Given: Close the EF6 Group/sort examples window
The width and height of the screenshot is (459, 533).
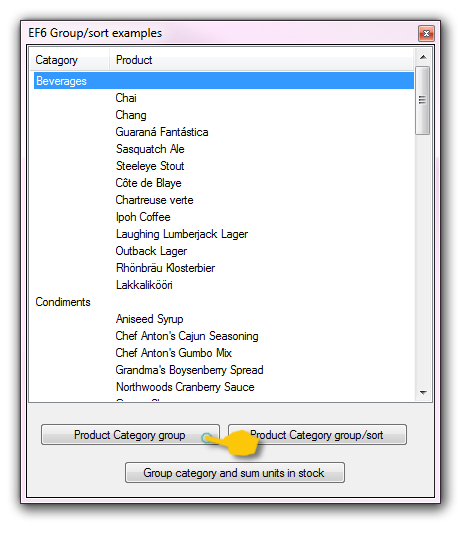Looking at the screenshot, I should [x=426, y=33].
